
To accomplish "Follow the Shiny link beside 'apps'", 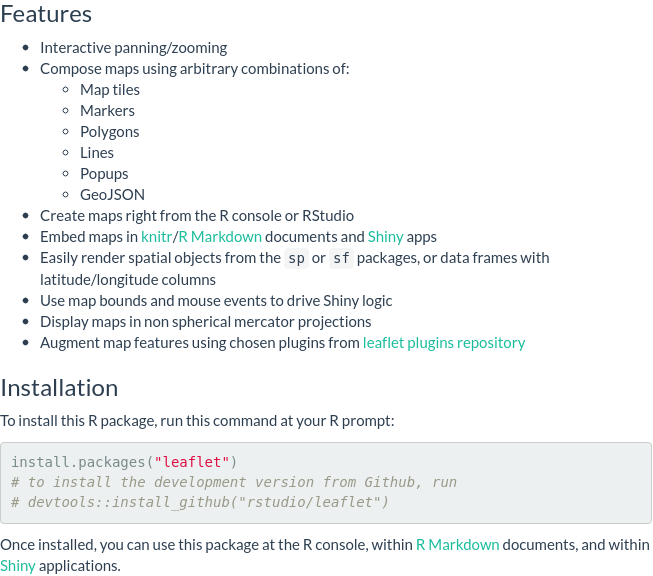I will (x=386, y=237).
